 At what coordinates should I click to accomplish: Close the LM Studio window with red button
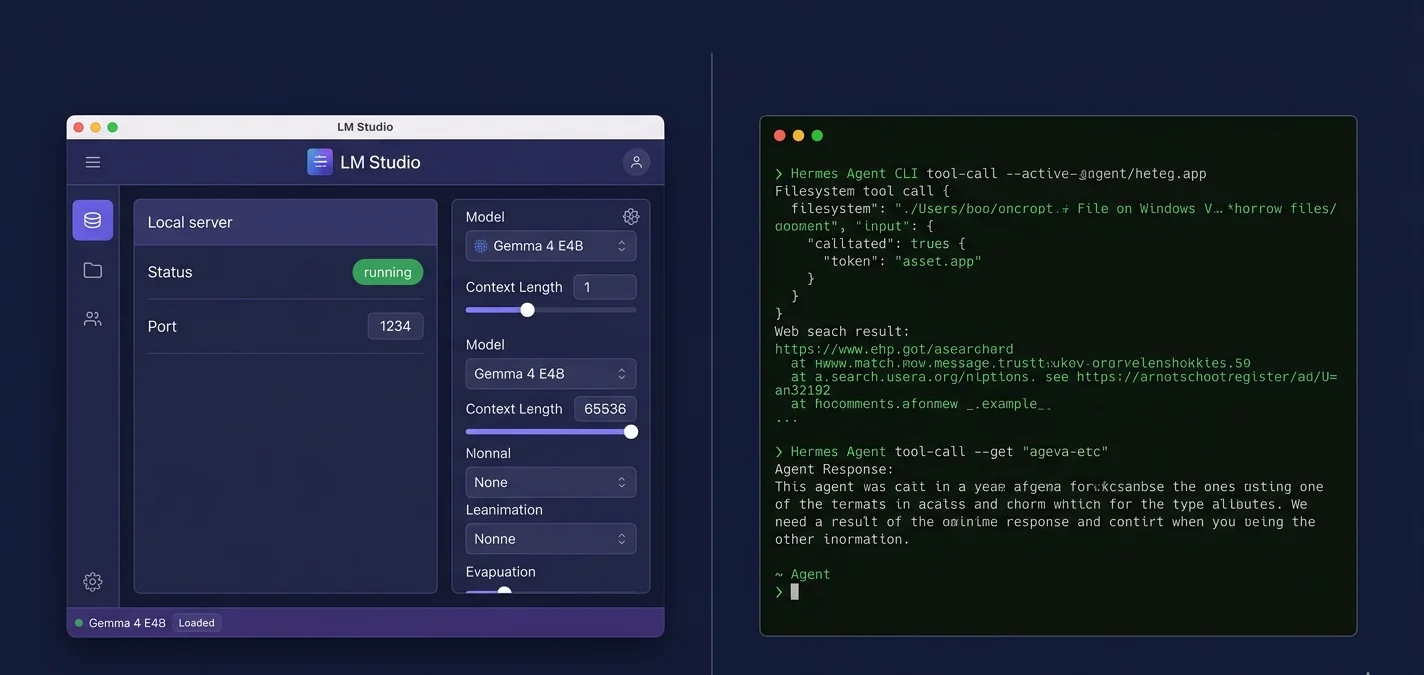coord(79,127)
